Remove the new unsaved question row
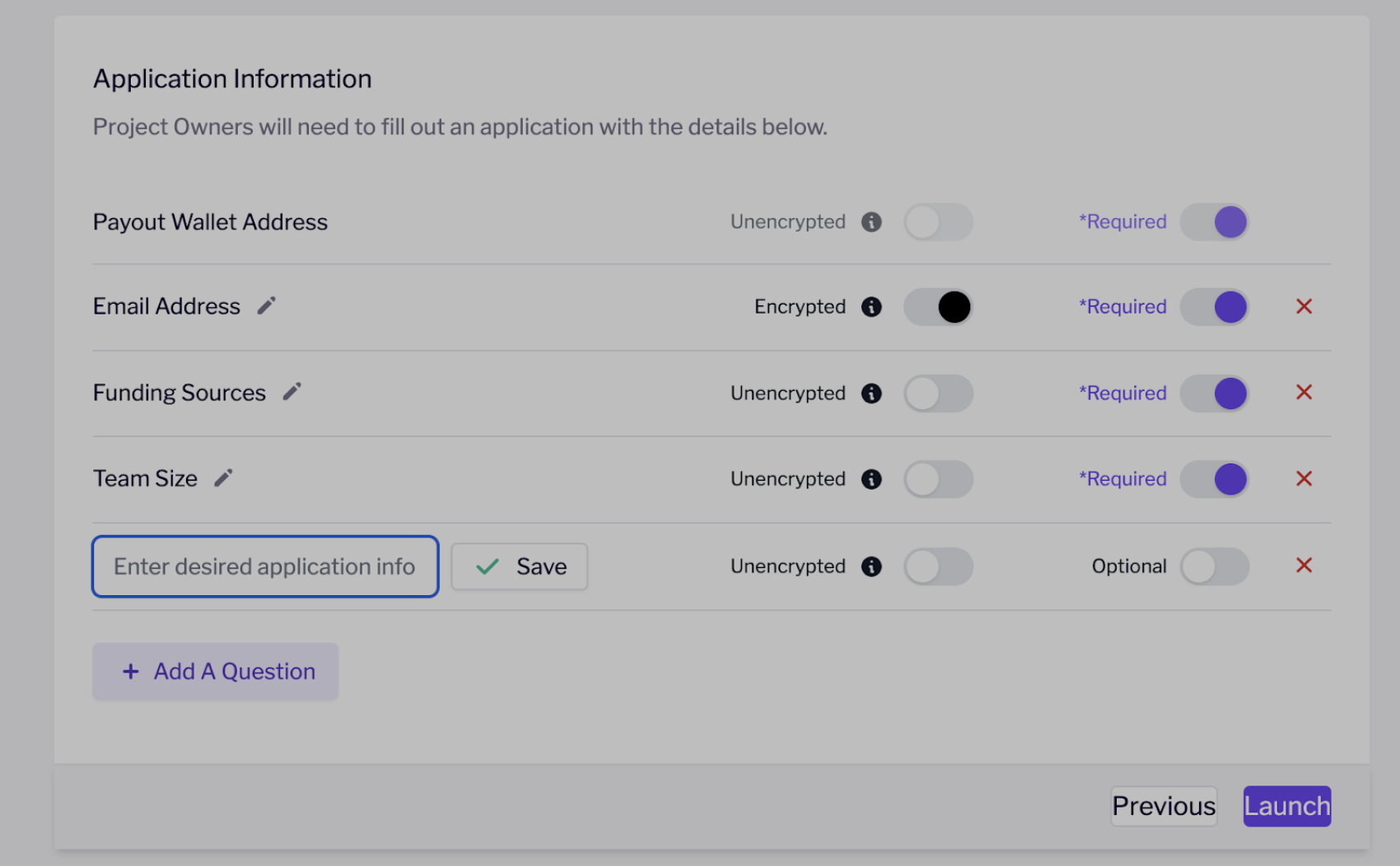 click(1304, 566)
